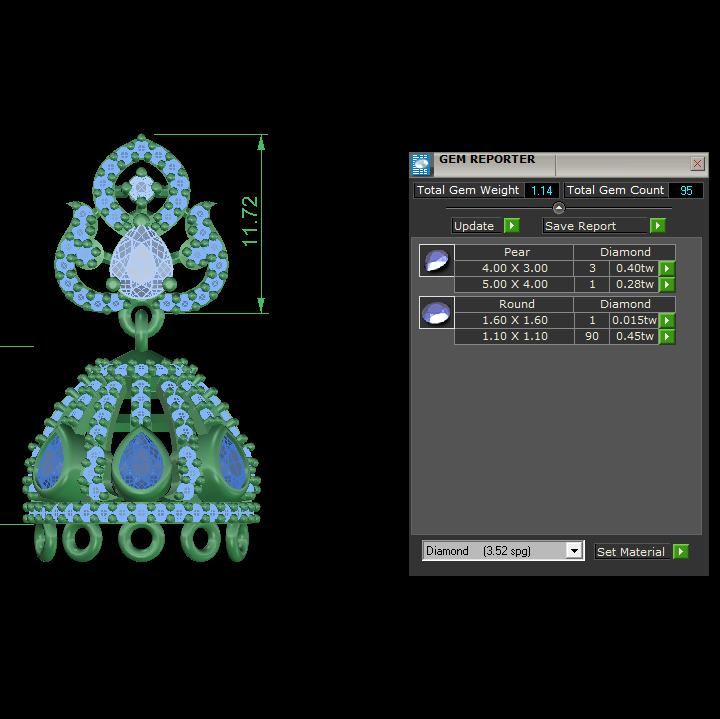
Task: Select the Round gem thumbnail
Action: click(x=437, y=312)
